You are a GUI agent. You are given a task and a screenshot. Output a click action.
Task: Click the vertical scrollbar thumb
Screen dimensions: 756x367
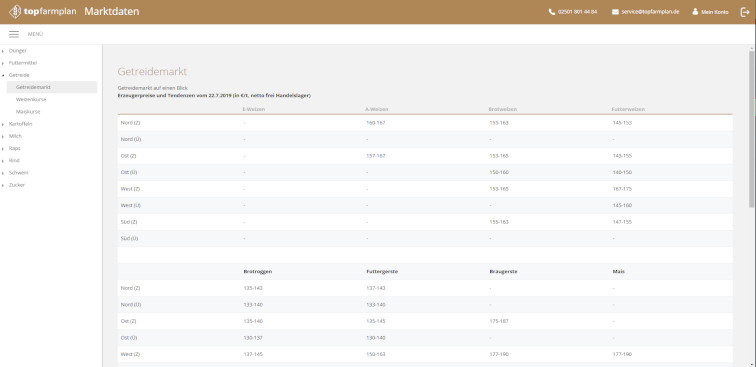[x=752, y=129]
